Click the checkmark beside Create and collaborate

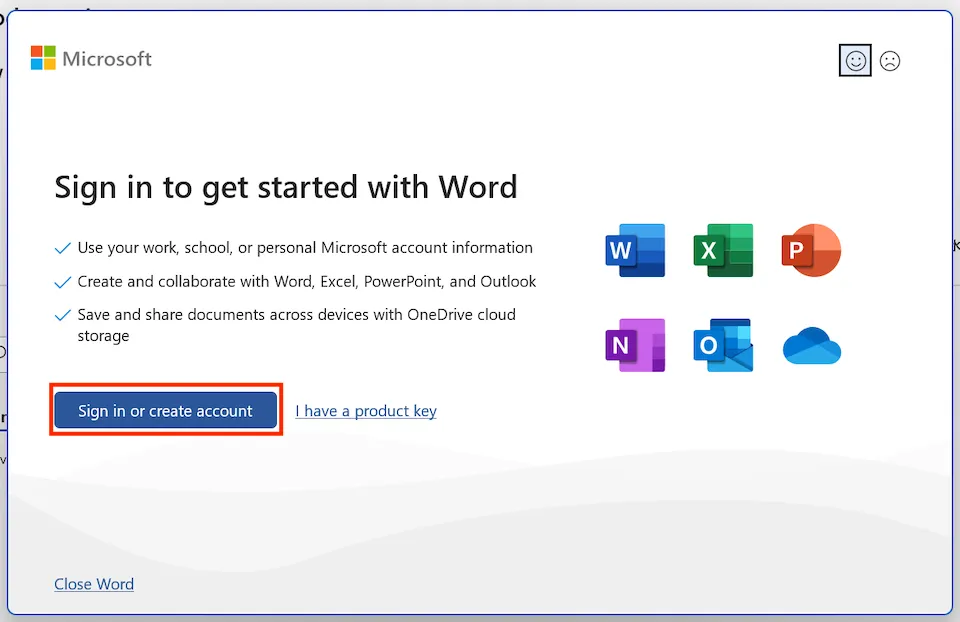click(63, 282)
